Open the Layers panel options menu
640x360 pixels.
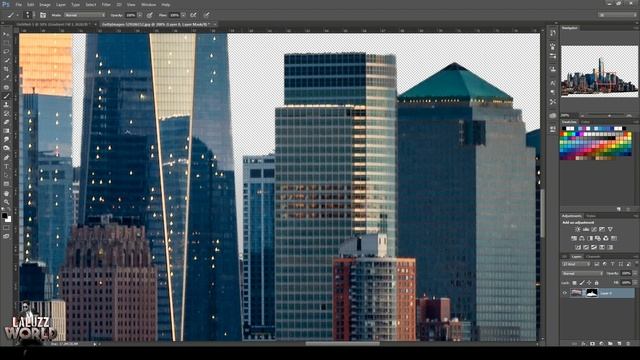(x=636, y=257)
